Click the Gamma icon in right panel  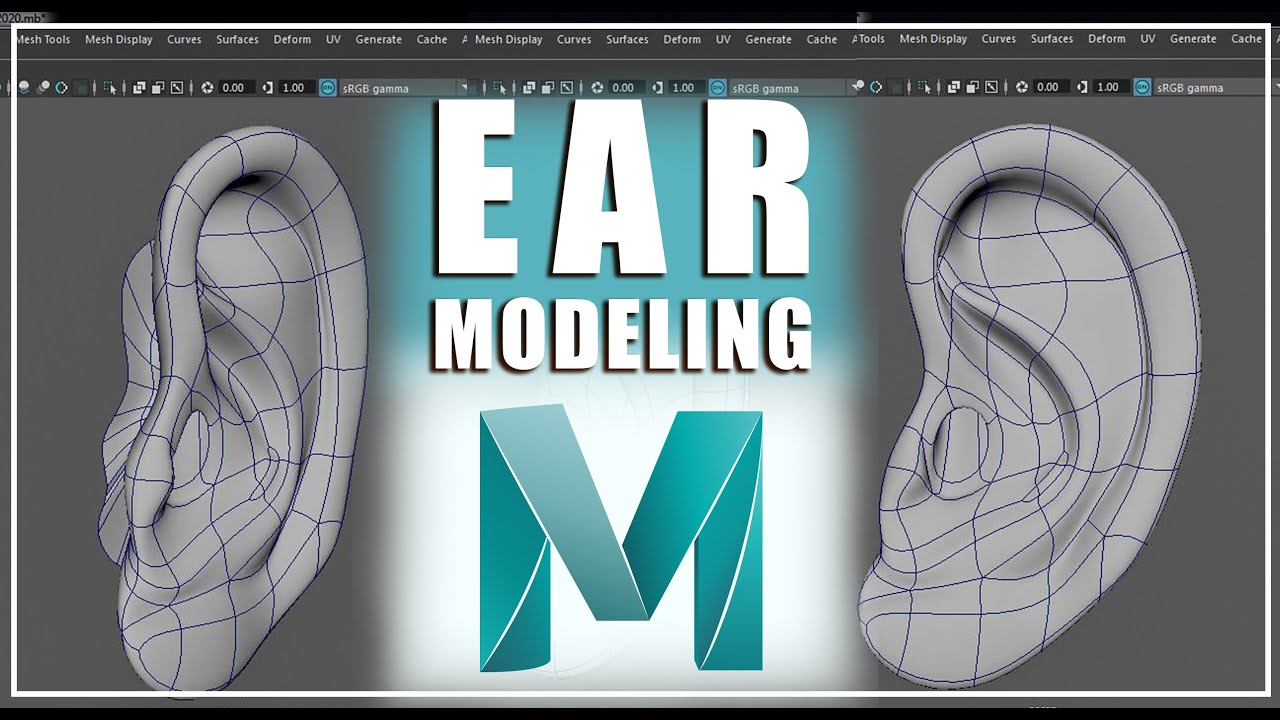(1083, 87)
